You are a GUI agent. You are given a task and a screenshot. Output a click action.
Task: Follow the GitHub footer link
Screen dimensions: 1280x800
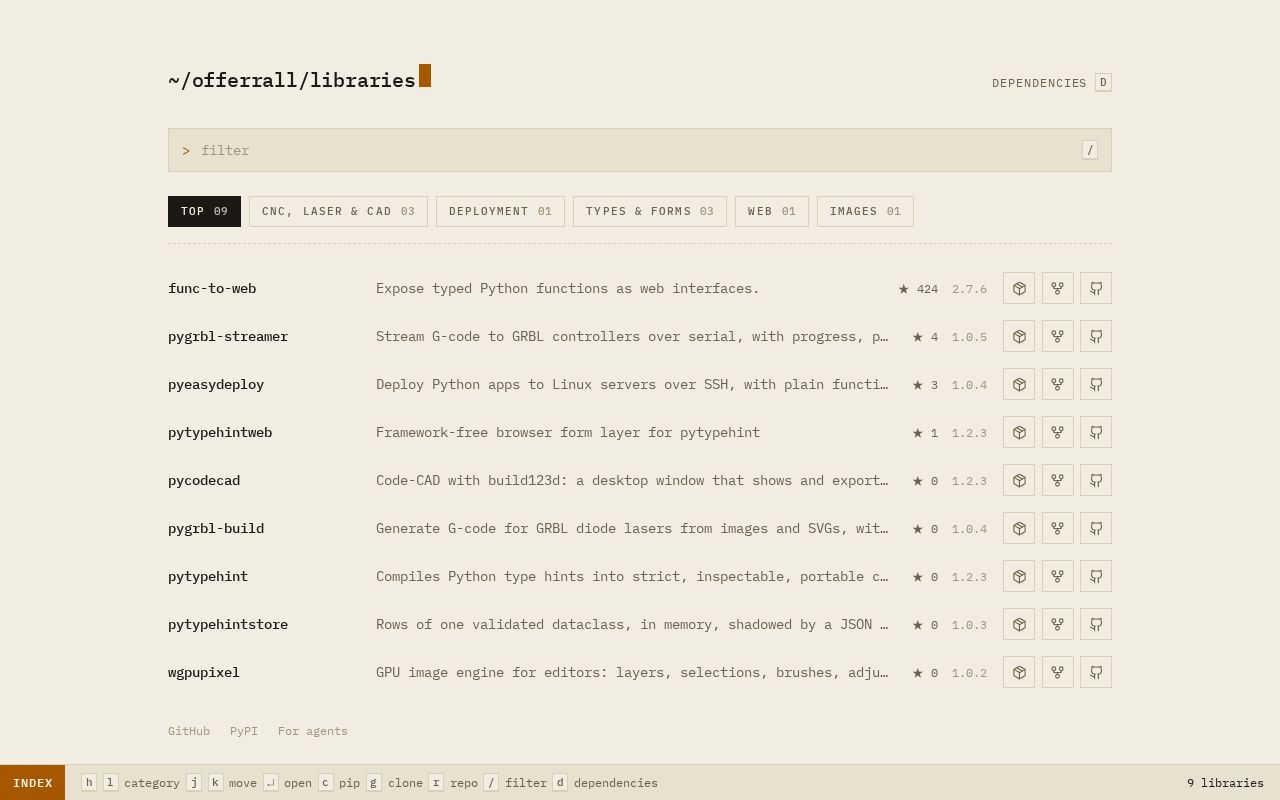tap(189, 731)
